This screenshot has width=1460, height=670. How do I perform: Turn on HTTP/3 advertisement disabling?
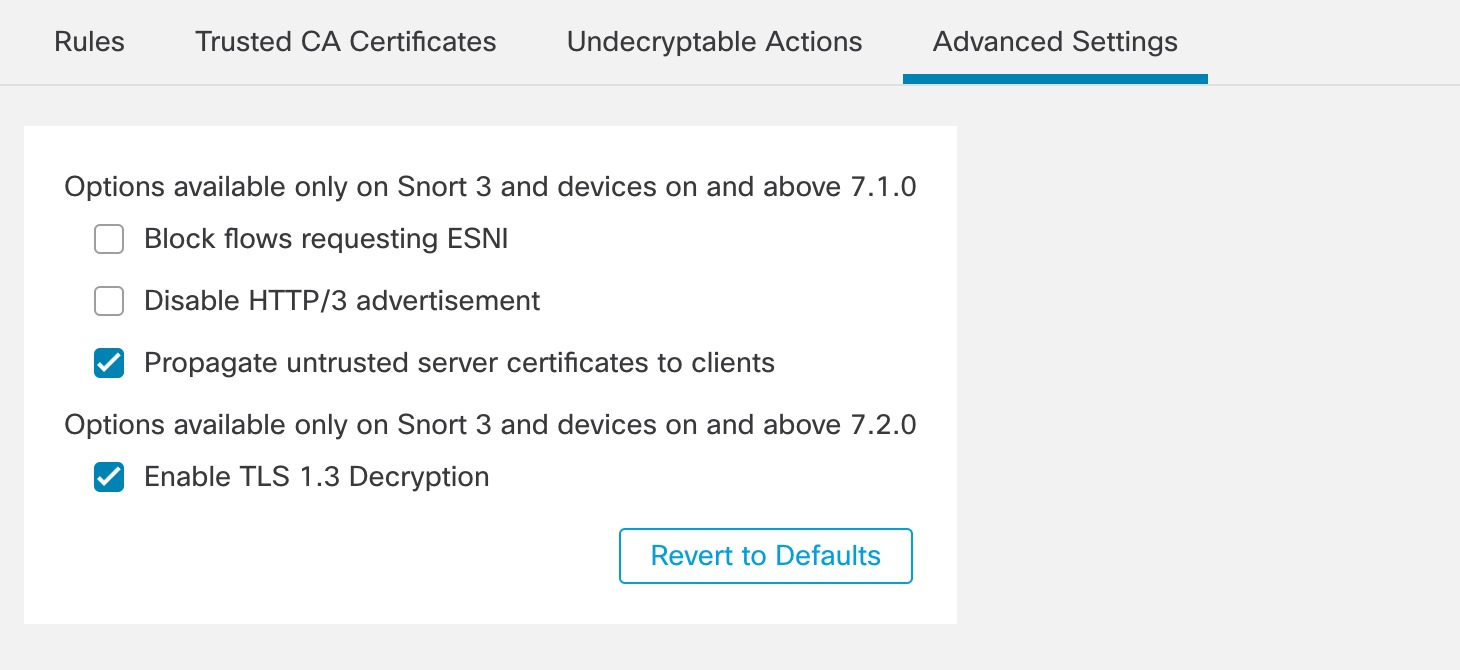(109, 301)
